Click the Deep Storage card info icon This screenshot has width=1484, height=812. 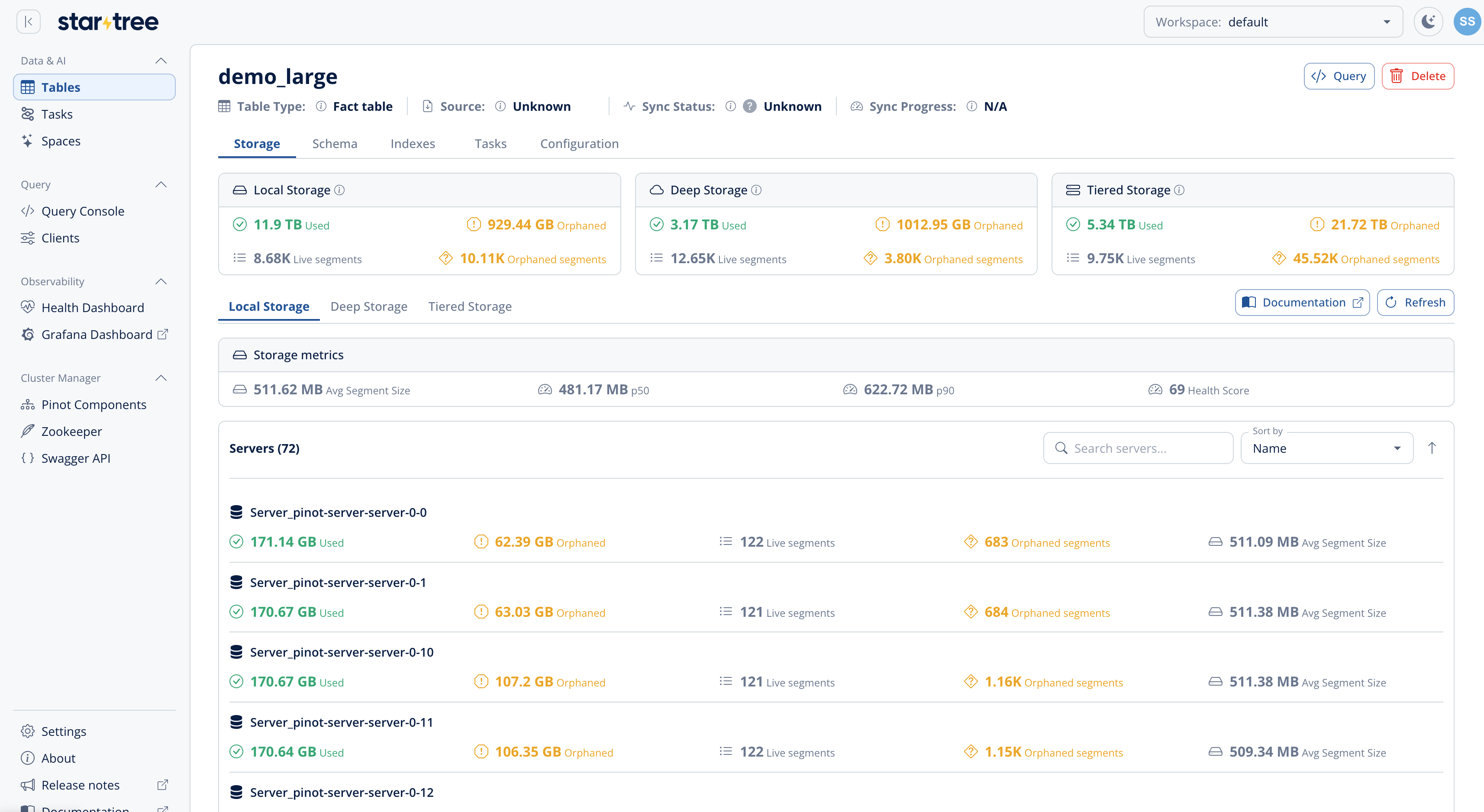tap(756, 190)
